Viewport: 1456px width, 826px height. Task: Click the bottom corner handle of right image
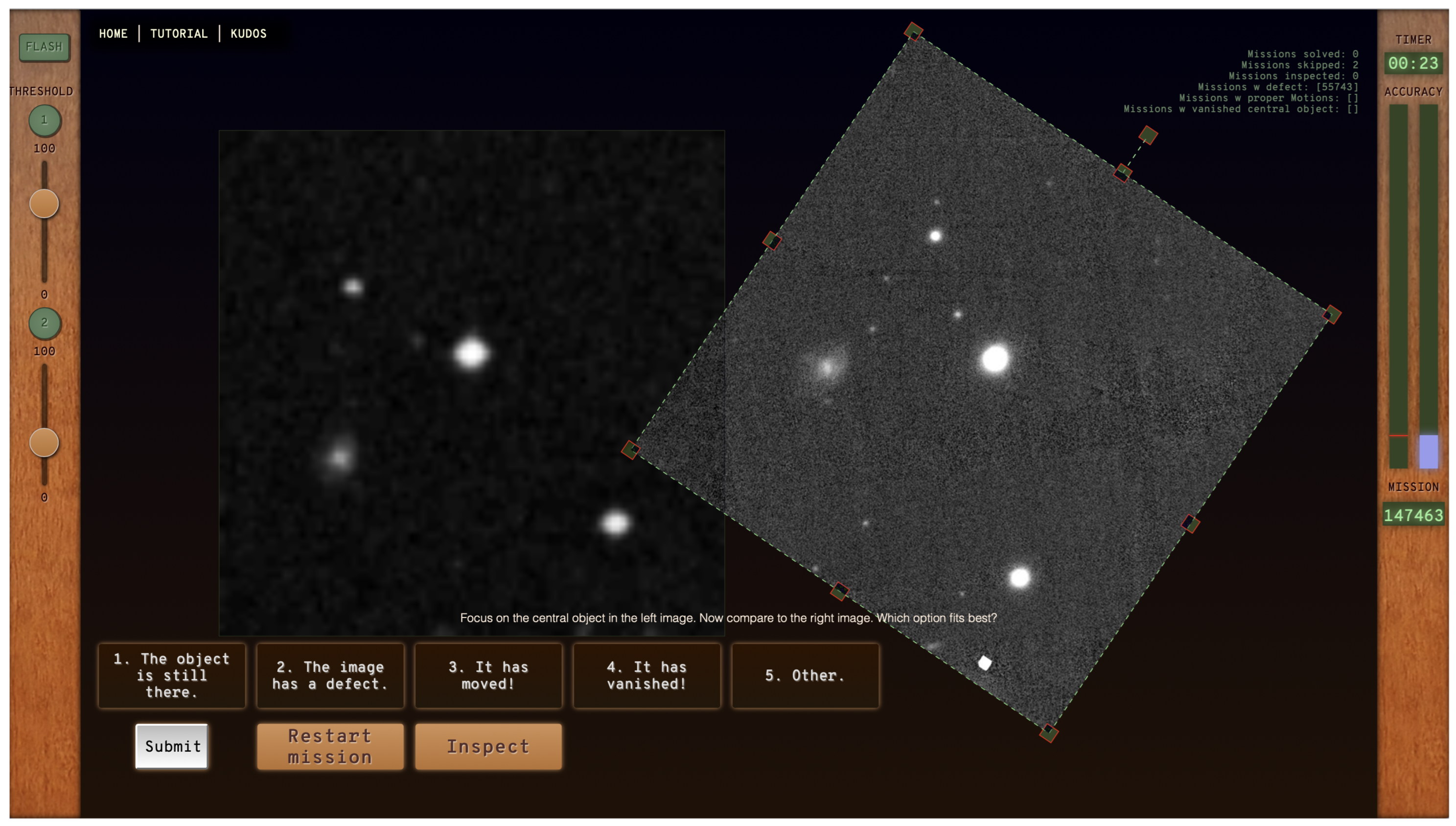click(1049, 733)
